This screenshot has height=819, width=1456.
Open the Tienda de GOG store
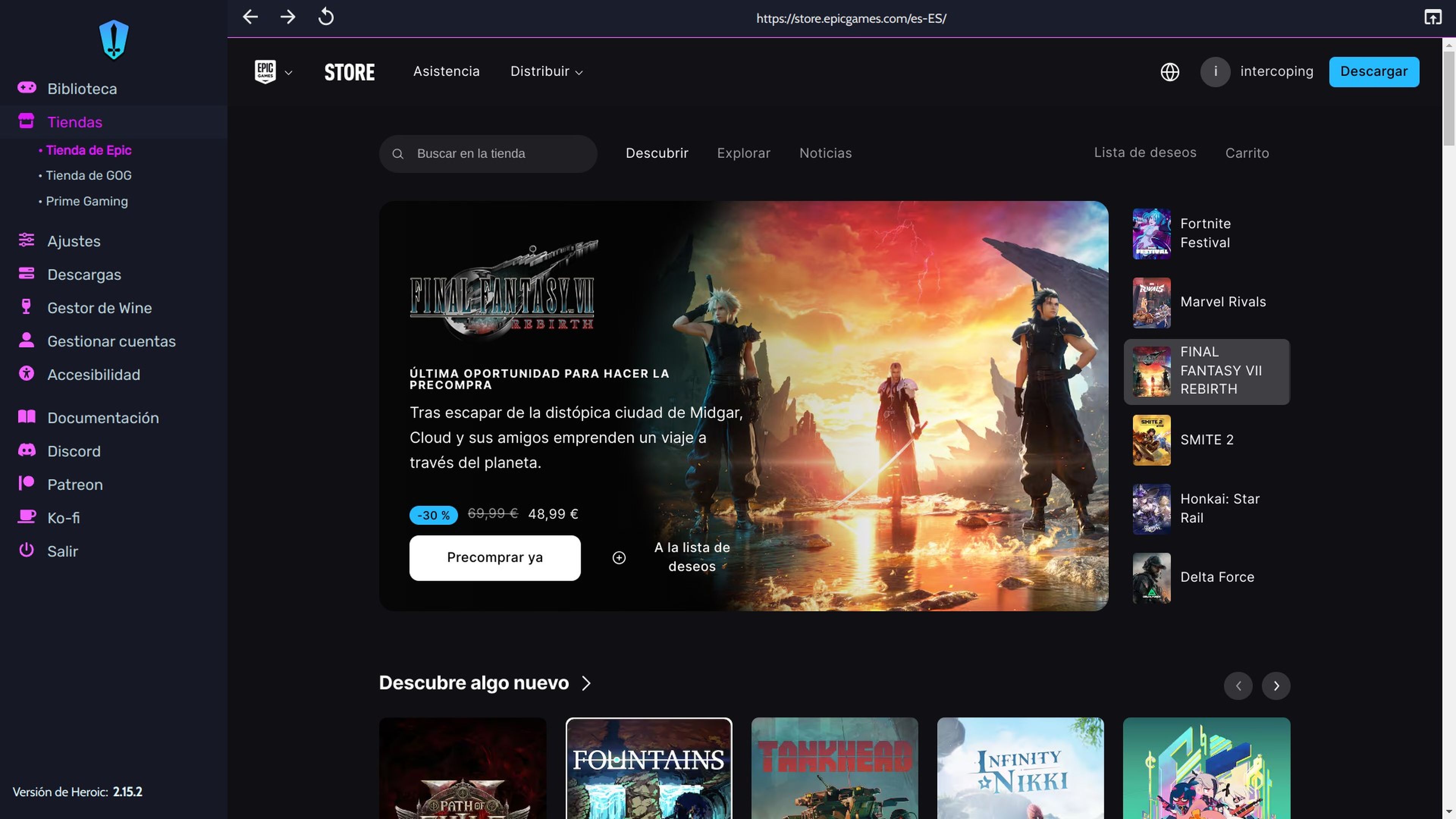pos(89,176)
